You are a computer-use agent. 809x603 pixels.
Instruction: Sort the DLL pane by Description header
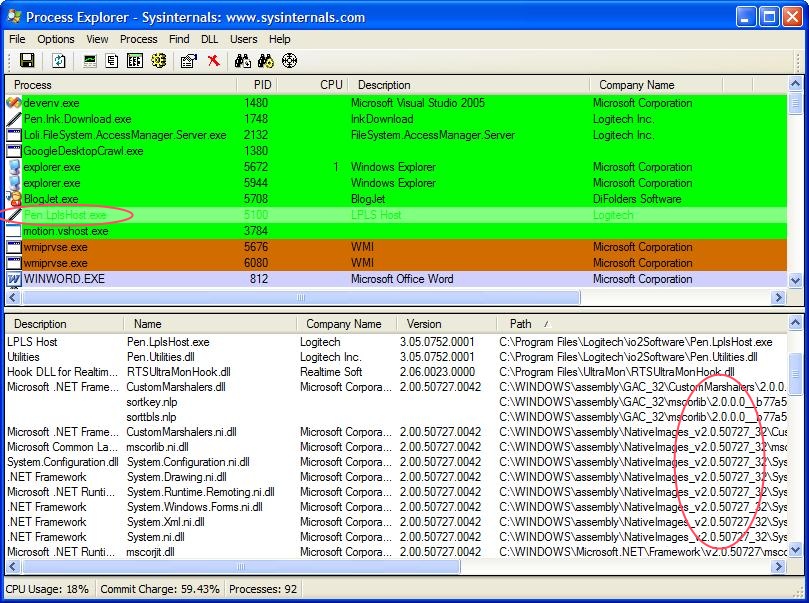tap(64, 324)
